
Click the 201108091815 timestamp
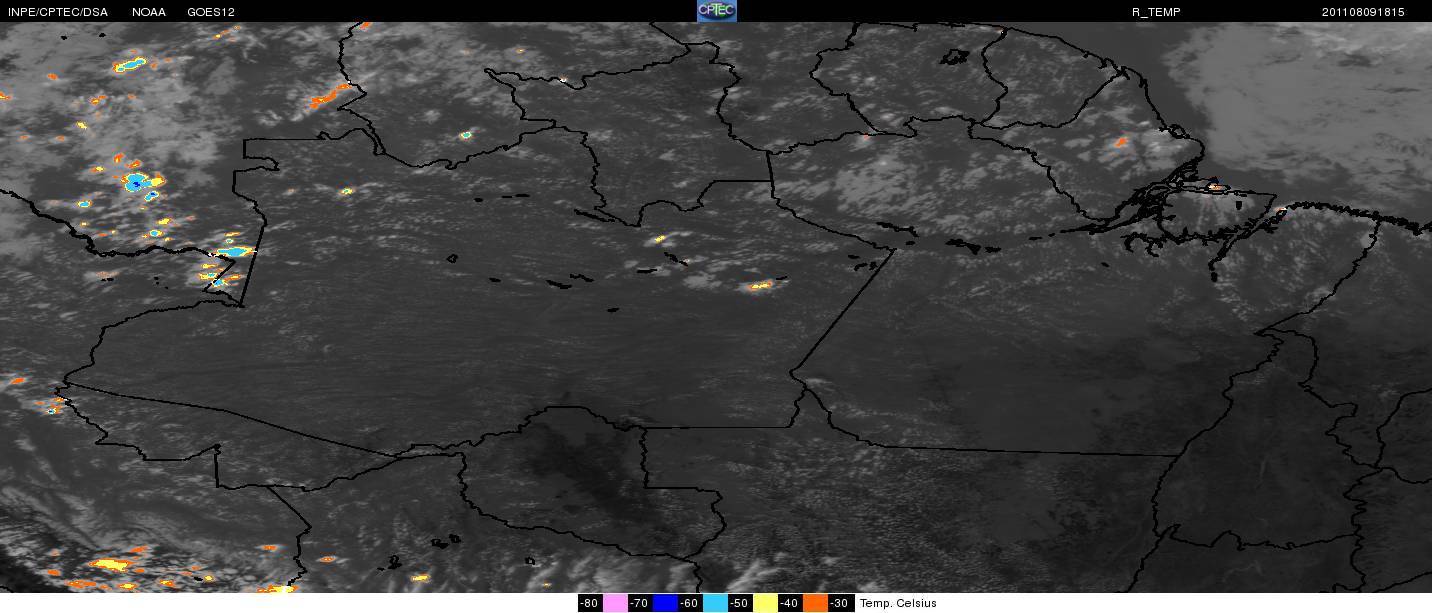(x=1363, y=12)
